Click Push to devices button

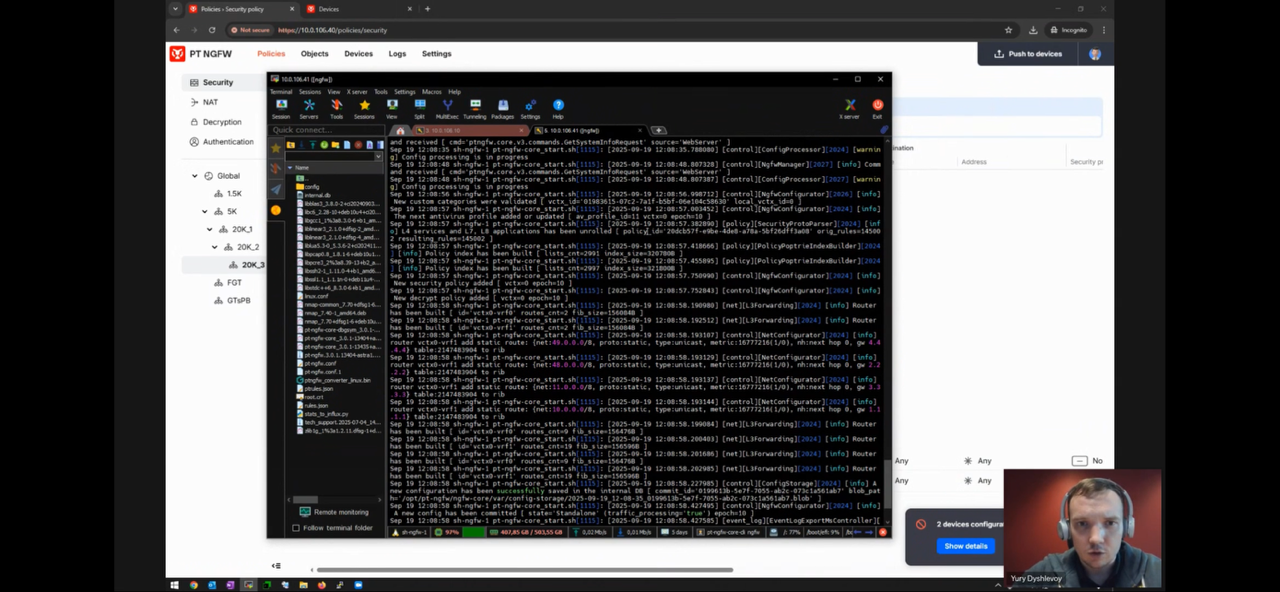pyautogui.click(x=1028, y=54)
